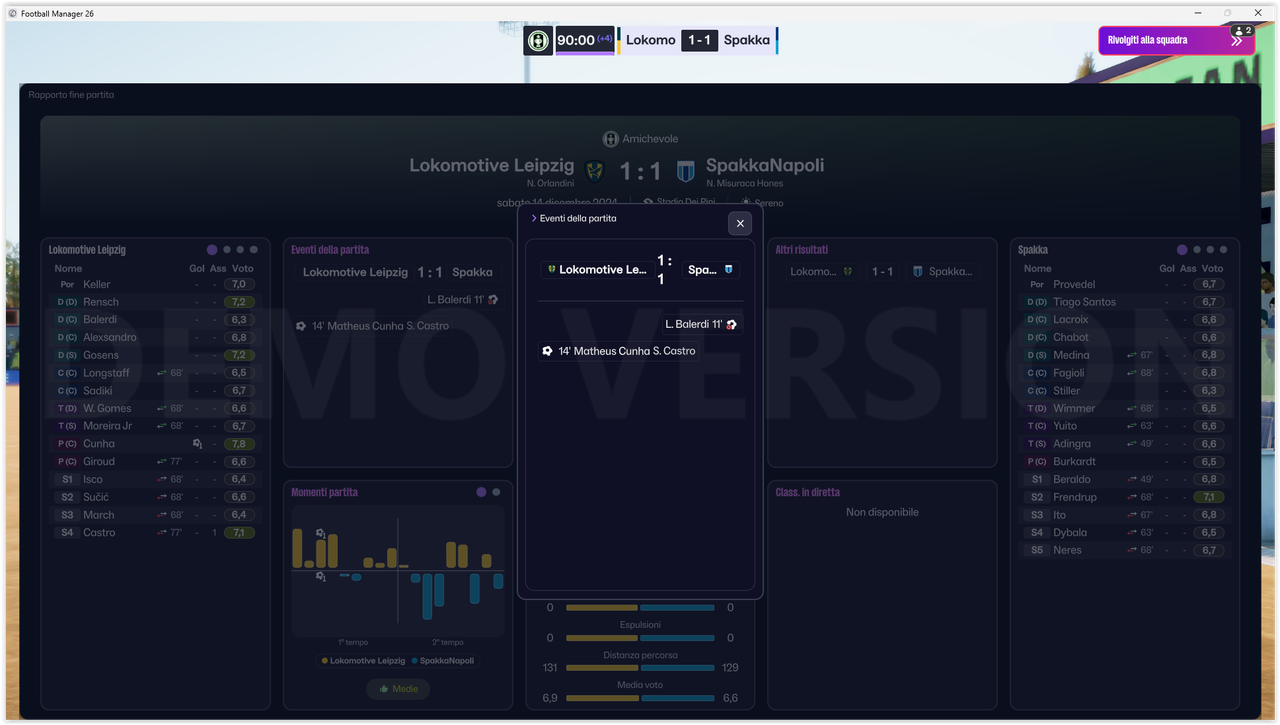Viewport: 1280px width, 725px height.
Task: Select second view dot in Spakka panel
Action: 1197,250
